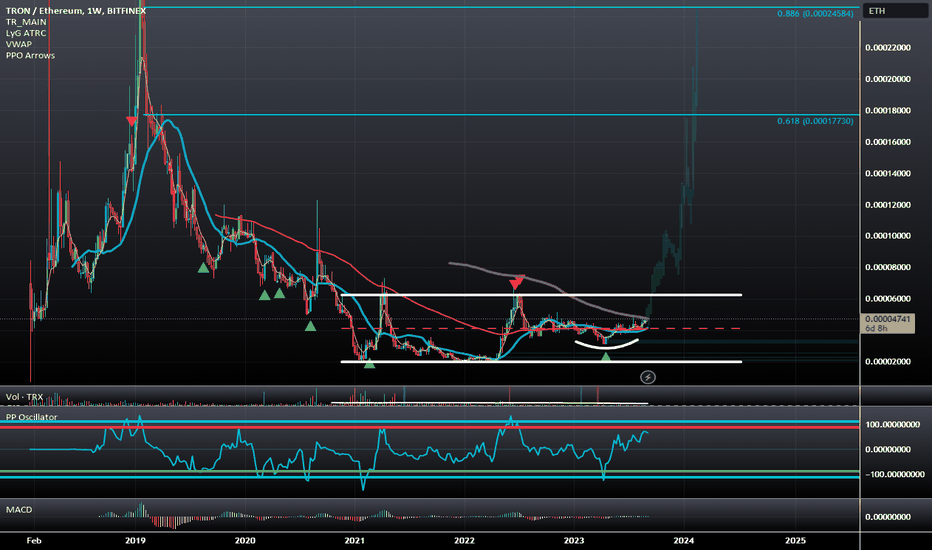Click the 0.00002000 price axis label
Screen dimensions: 932x550
(x=888, y=362)
